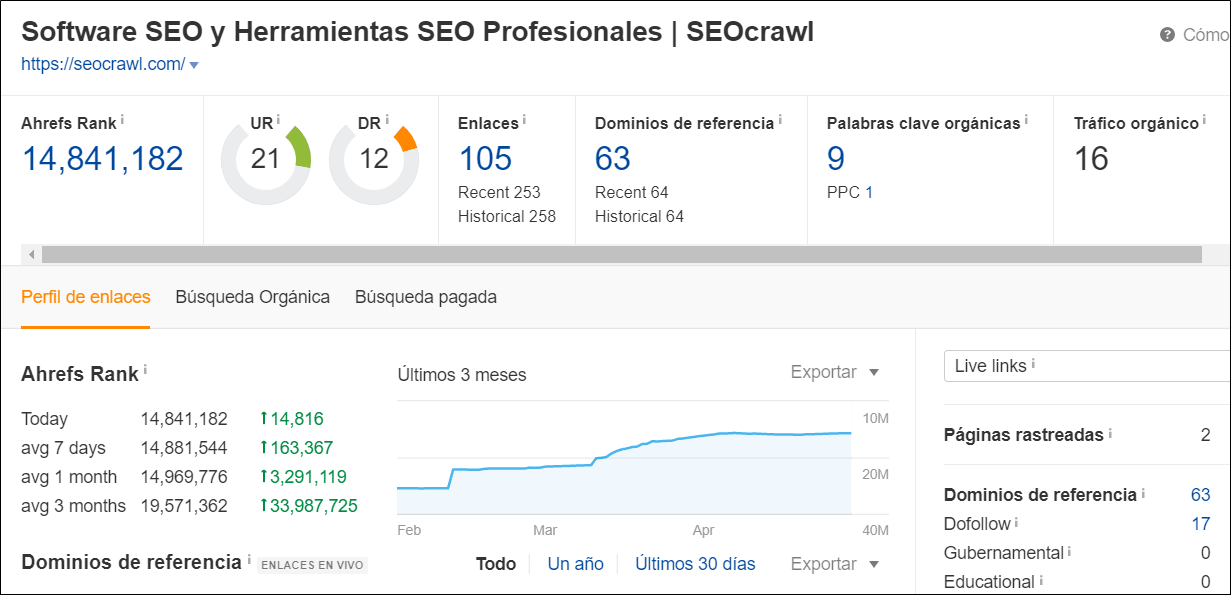Open the https://seocrawl.com/ link
This screenshot has height=595, width=1231.
coord(105,62)
